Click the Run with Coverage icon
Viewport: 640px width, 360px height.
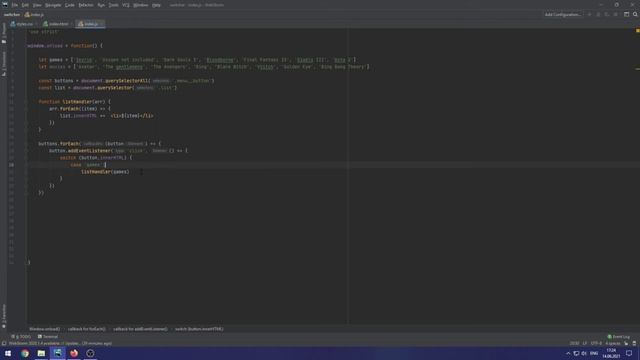pos(607,15)
